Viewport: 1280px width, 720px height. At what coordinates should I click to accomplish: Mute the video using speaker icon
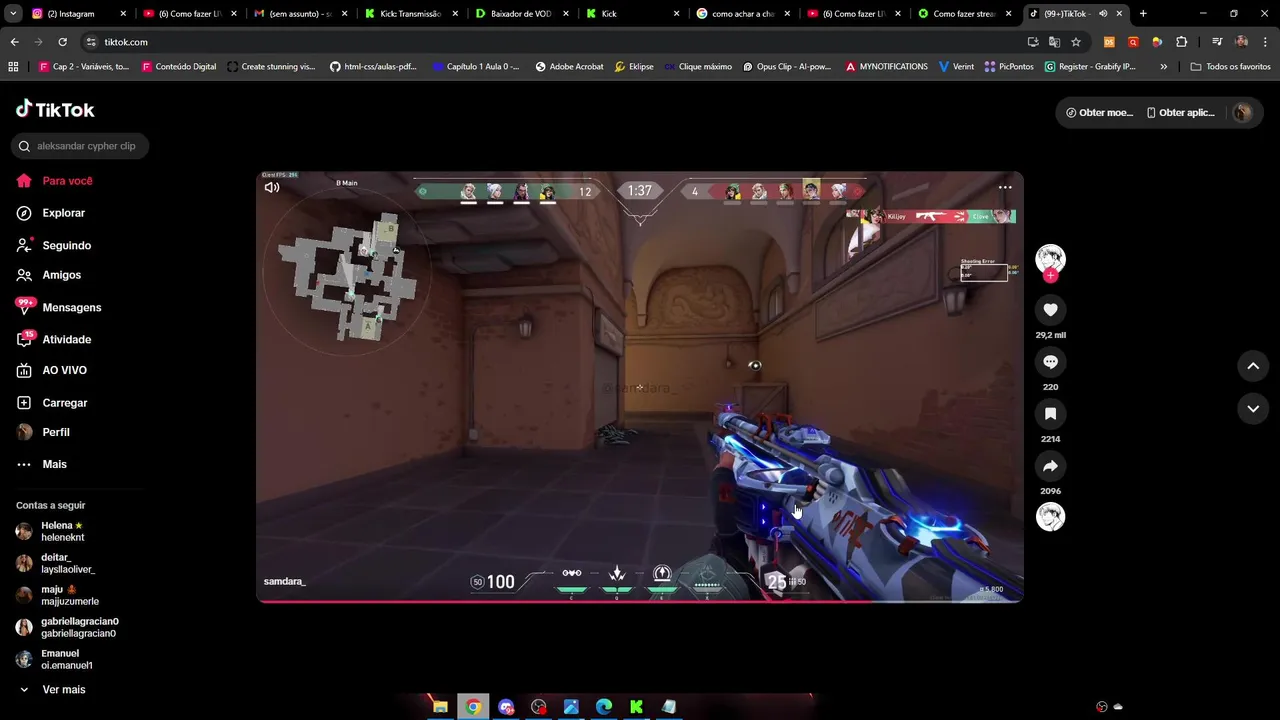tap(272, 187)
